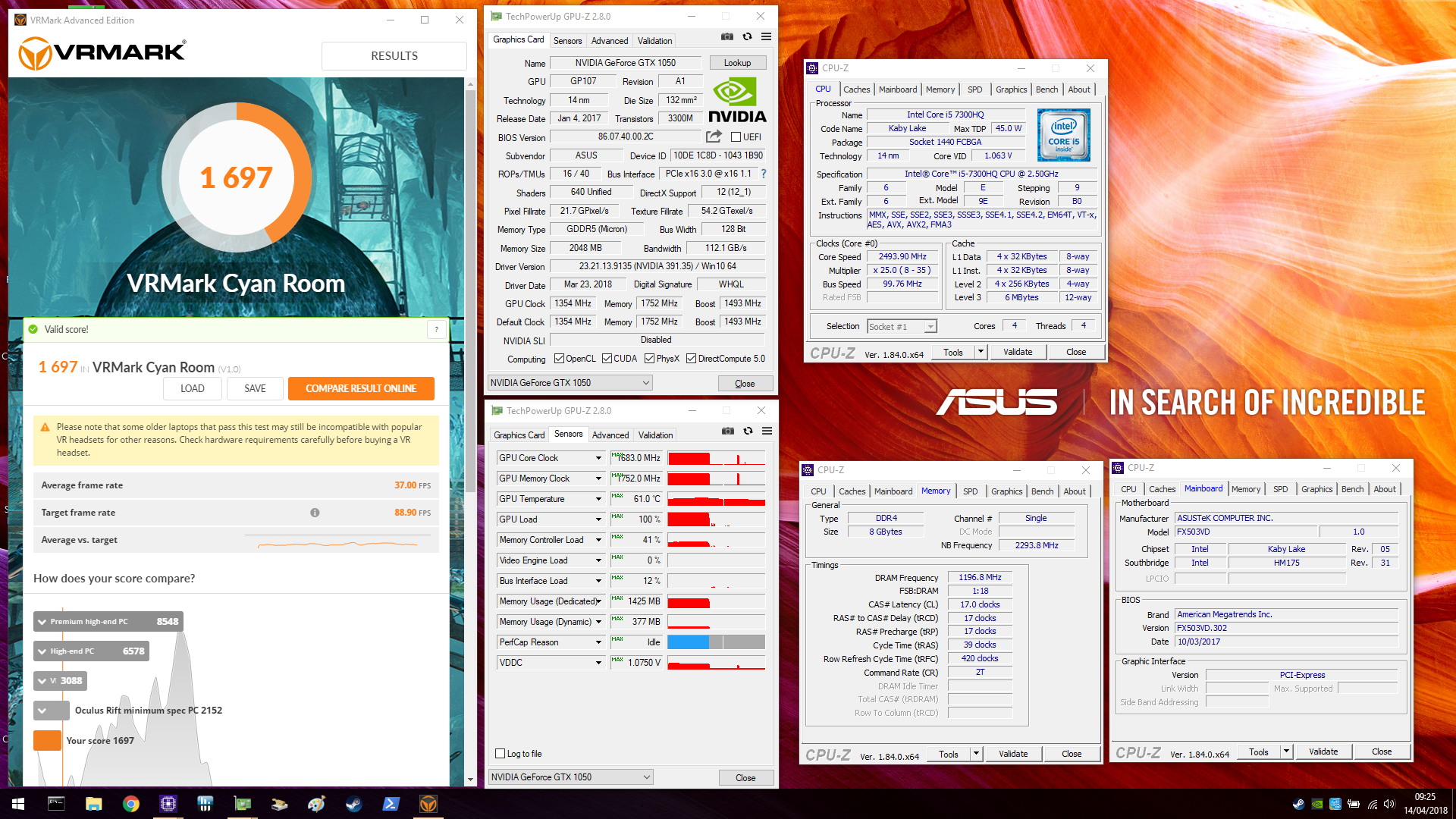The height and width of the screenshot is (819, 1456).
Task: Click the GPU-Z graphics card taskbar icon
Action: point(242,804)
